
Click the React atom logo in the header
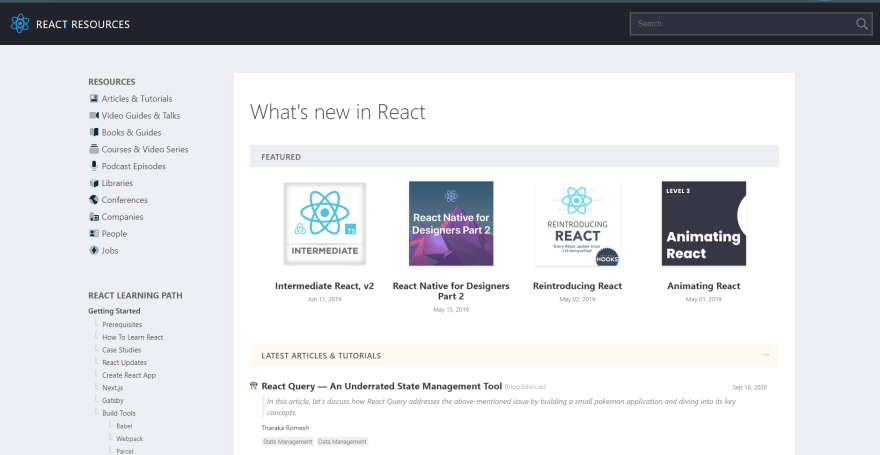click(20, 24)
